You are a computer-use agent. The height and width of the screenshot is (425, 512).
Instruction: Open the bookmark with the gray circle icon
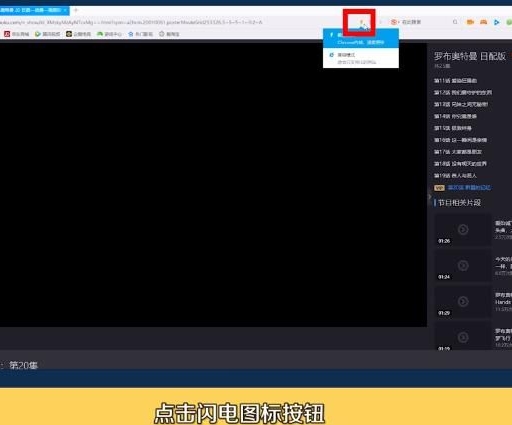[x=169, y=34]
